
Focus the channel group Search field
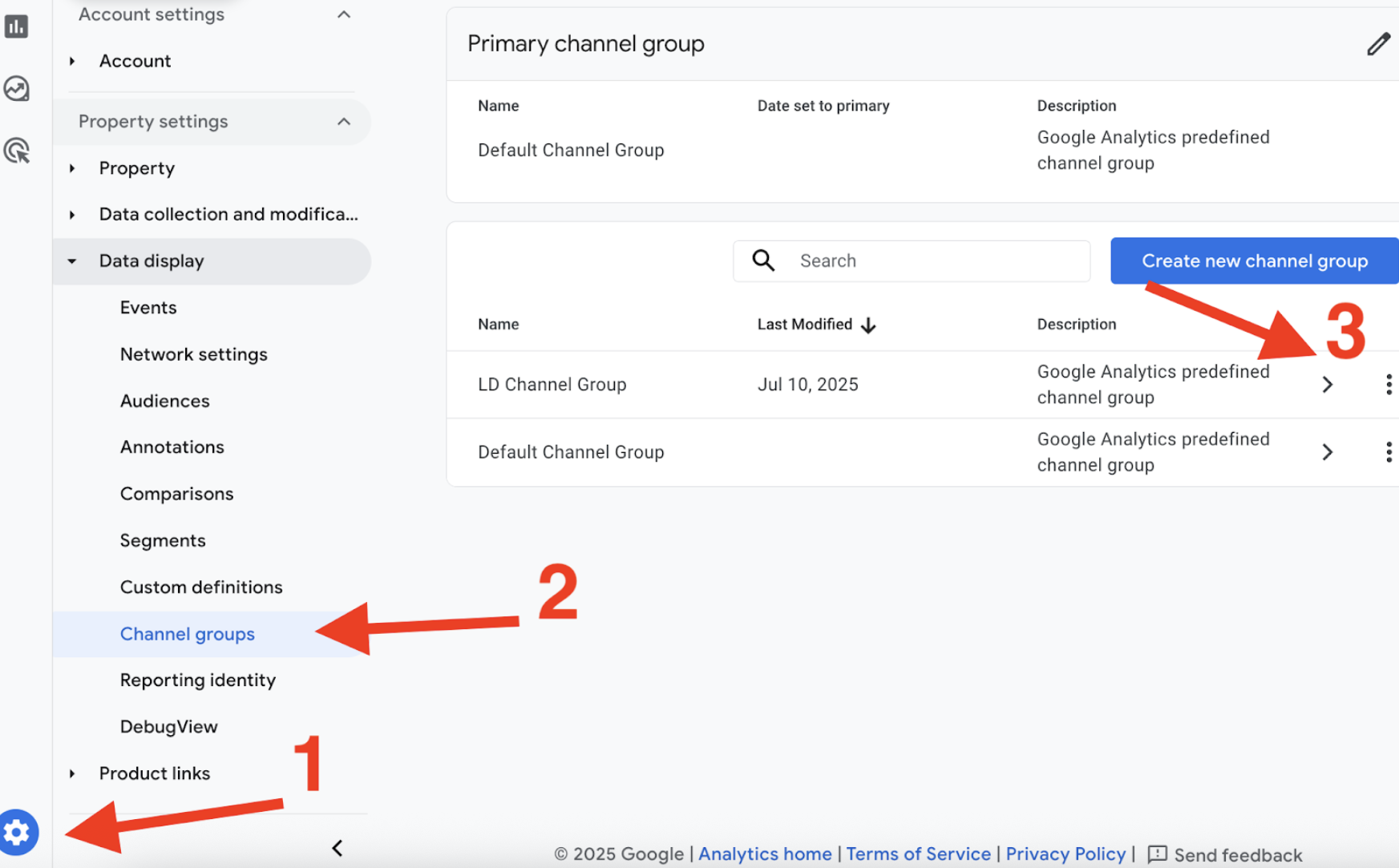pyautogui.click(x=912, y=260)
